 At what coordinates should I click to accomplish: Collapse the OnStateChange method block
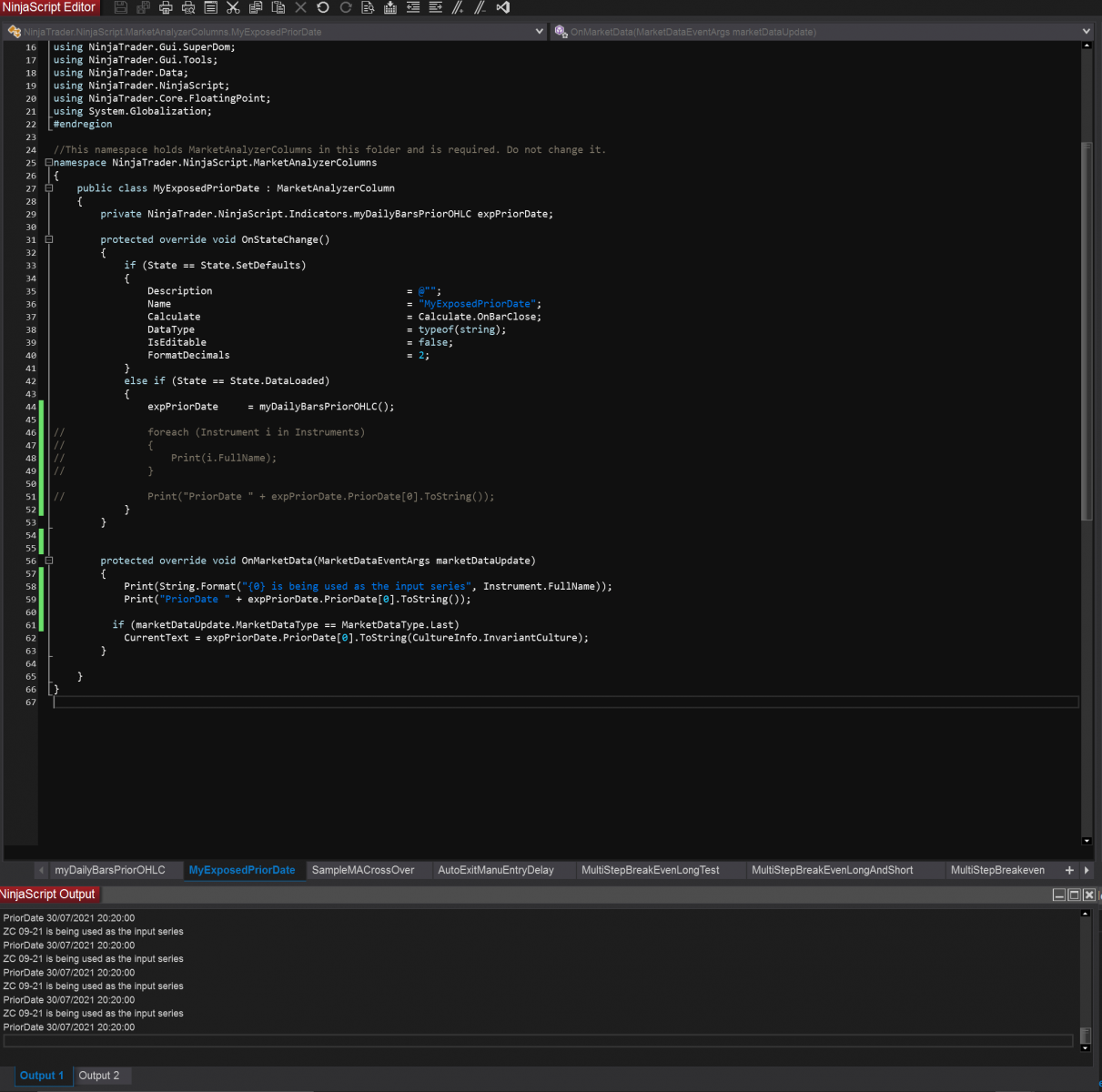[x=49, y=240]
